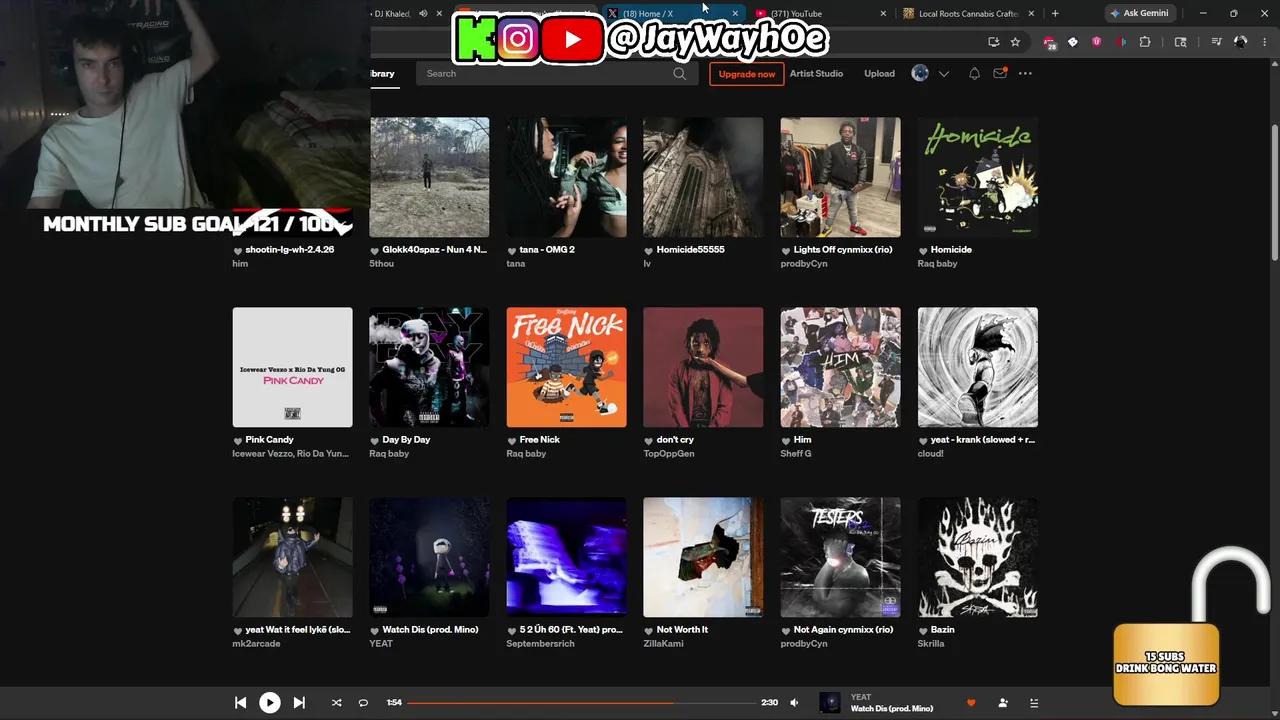
Task: Unlike the playing track with orange heart
Action: point(971,703)
